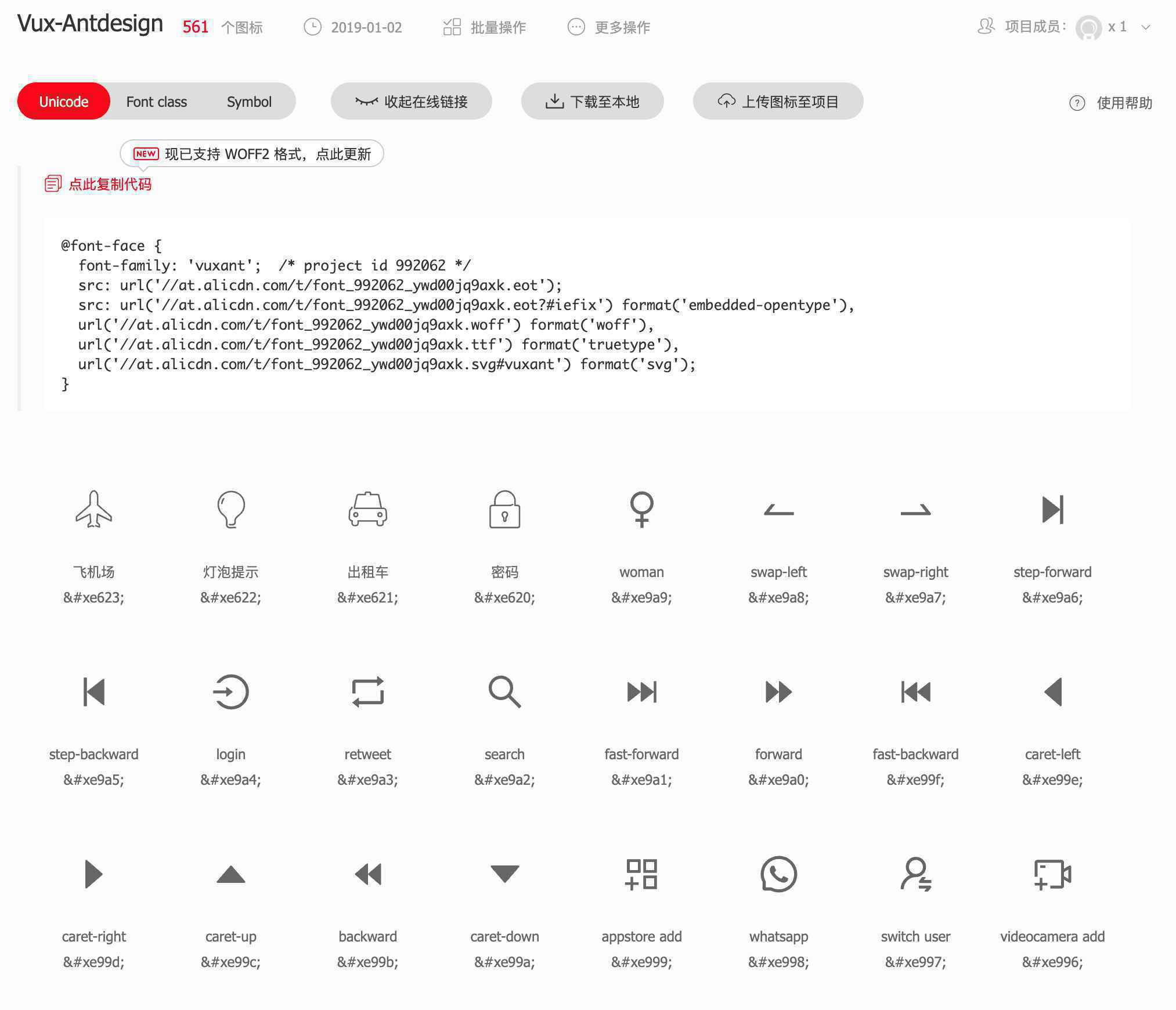The height and width of the screenshot is (1010, 1176).
Task: Select the padlock 密码 icon
Action: 504,509
